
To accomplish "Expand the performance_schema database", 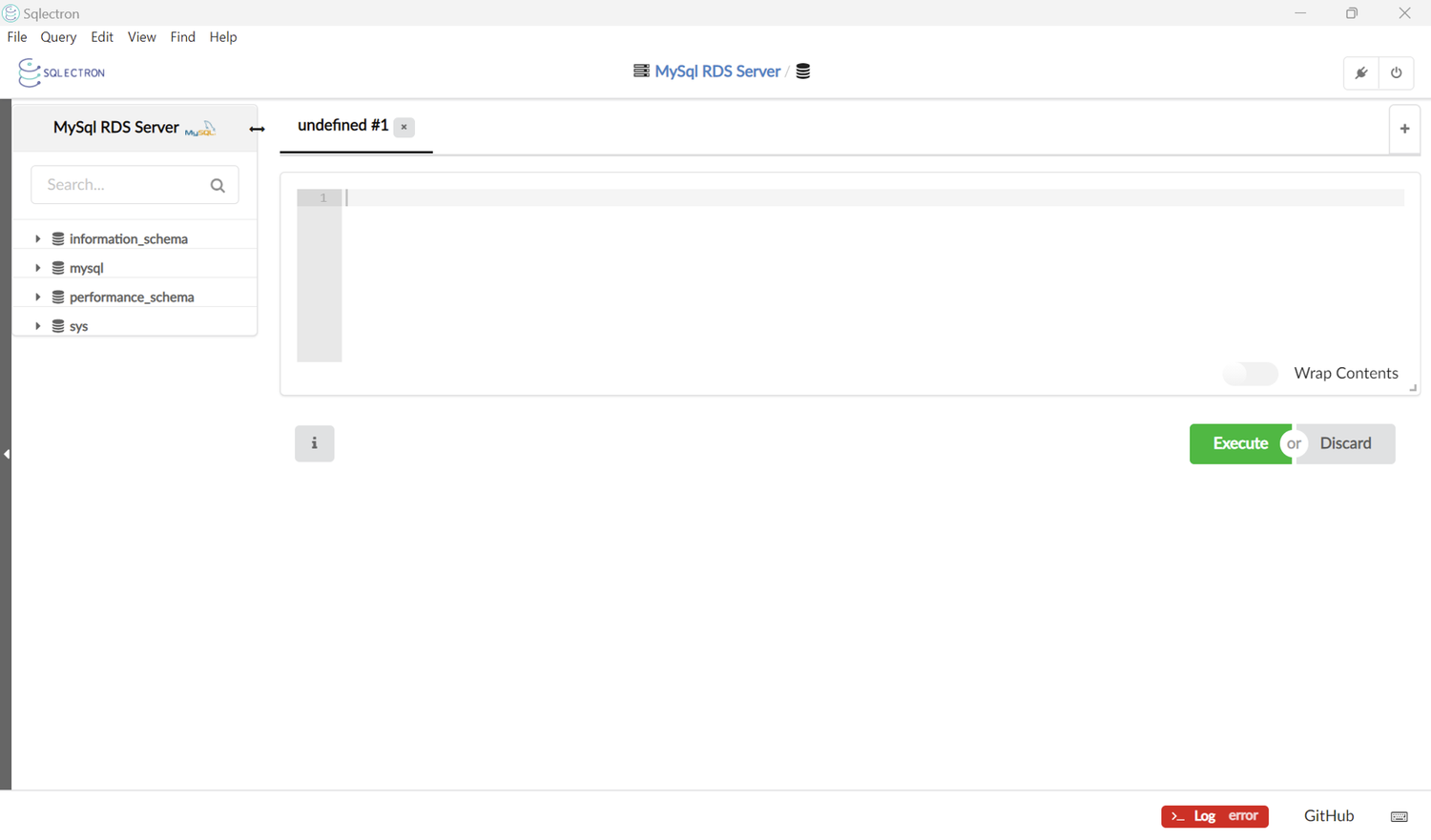I will pos(38,297).
